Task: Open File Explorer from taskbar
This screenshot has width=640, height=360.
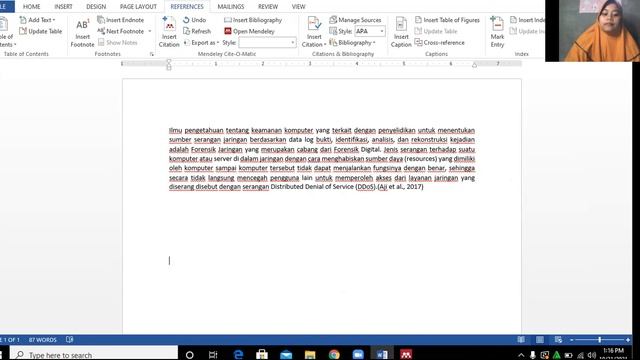Action: tap(310, 354)
